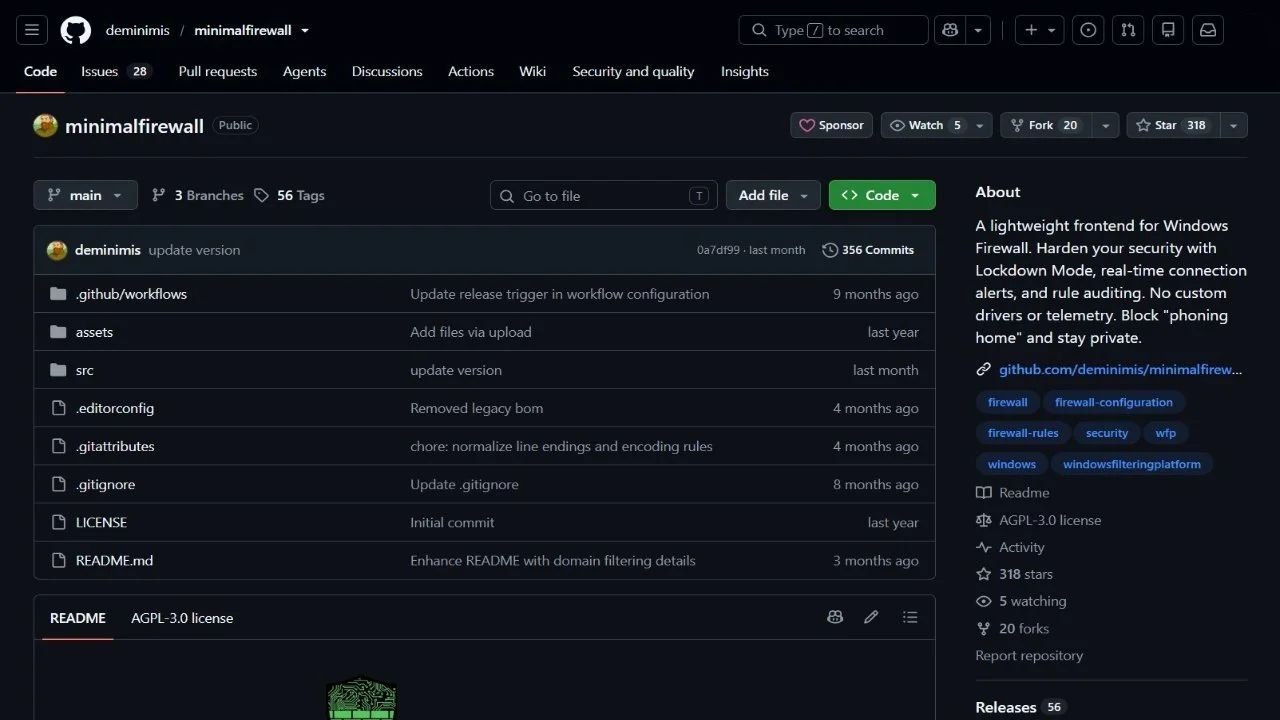Screen dimensions: 1280x720
Task: Open the Insights tab
Action: [x=745, y=71]
